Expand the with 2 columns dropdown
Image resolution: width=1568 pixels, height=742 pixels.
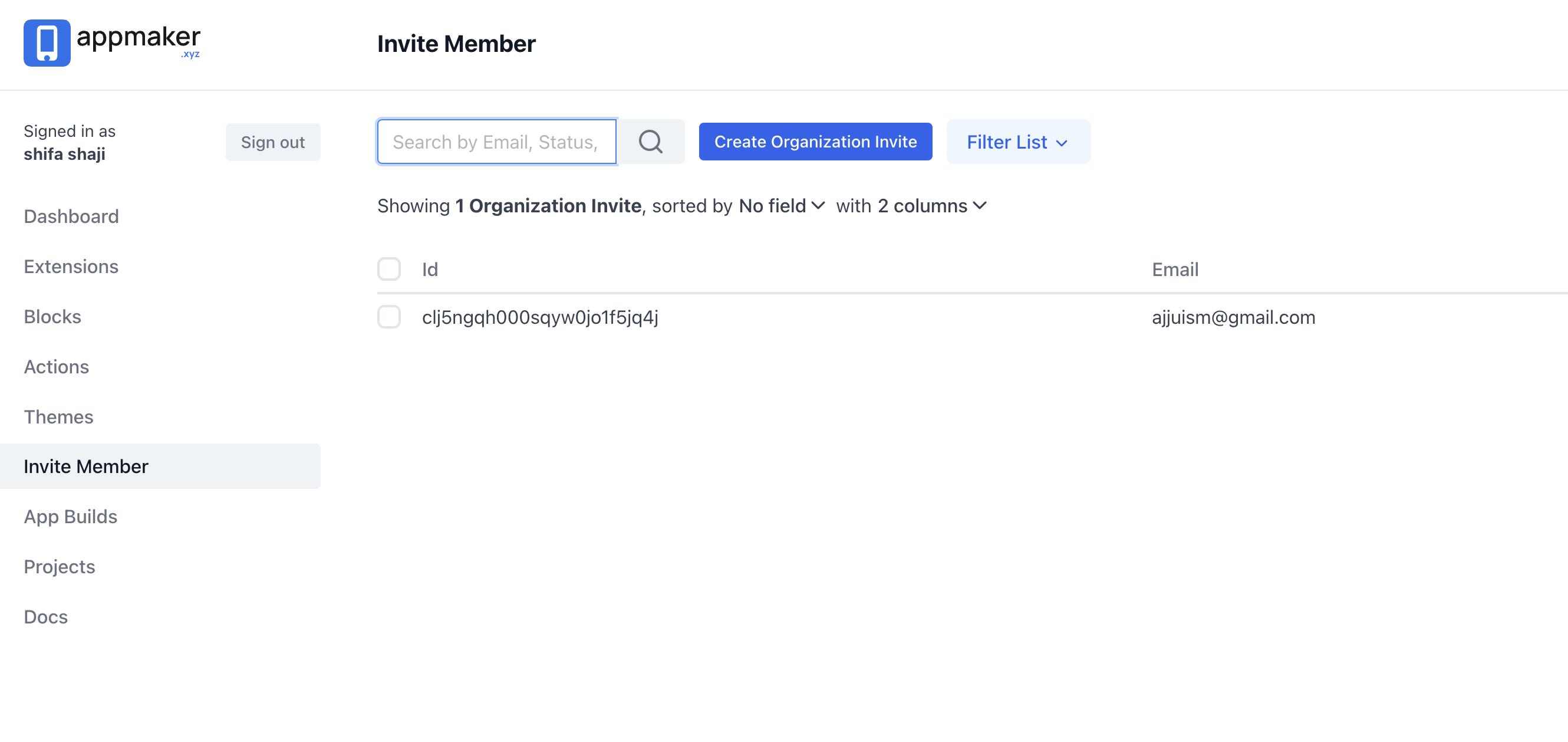click(x=931, y=206)
